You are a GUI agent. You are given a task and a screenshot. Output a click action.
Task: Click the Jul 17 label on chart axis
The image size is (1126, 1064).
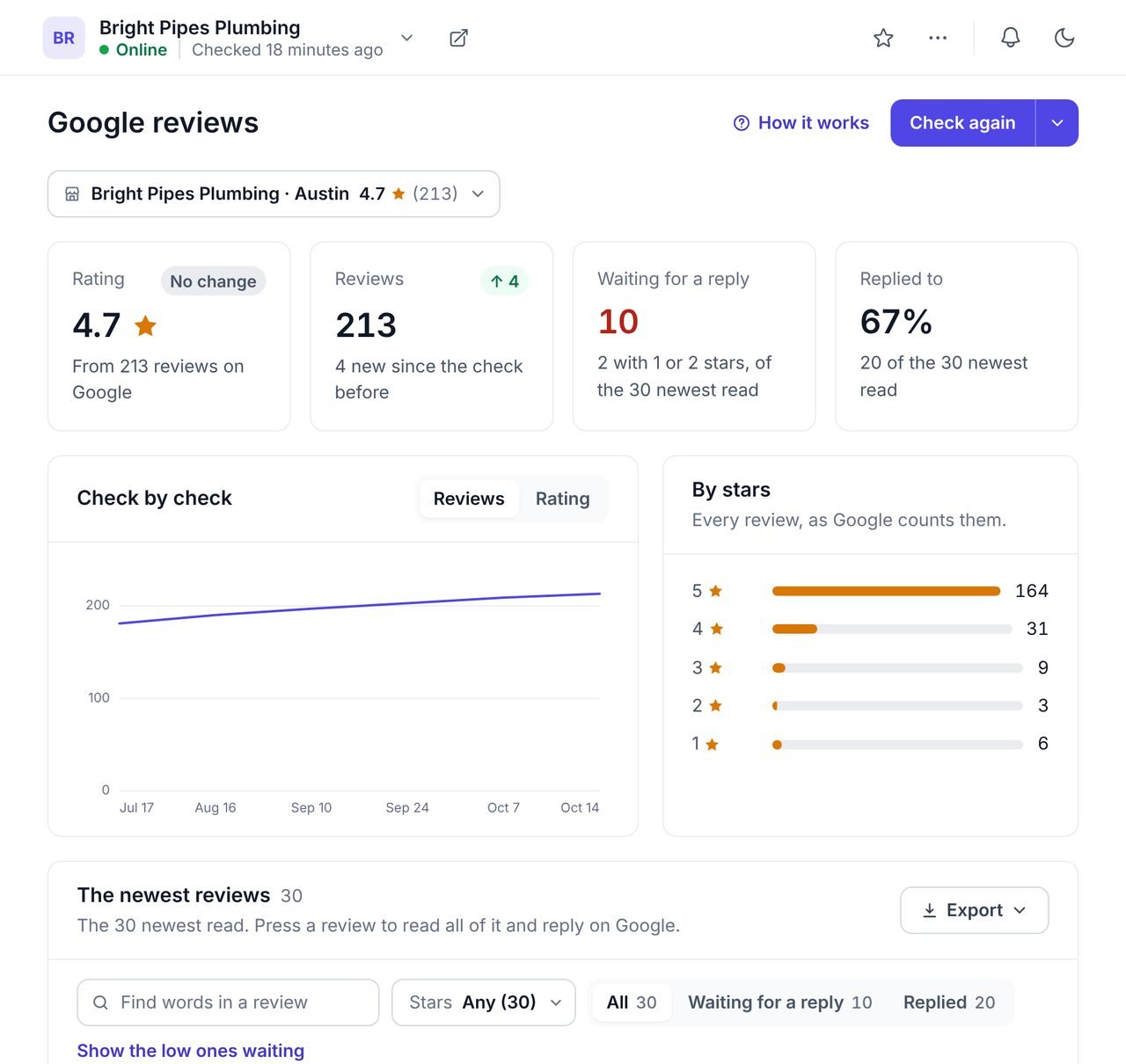[x=136, y=808]
